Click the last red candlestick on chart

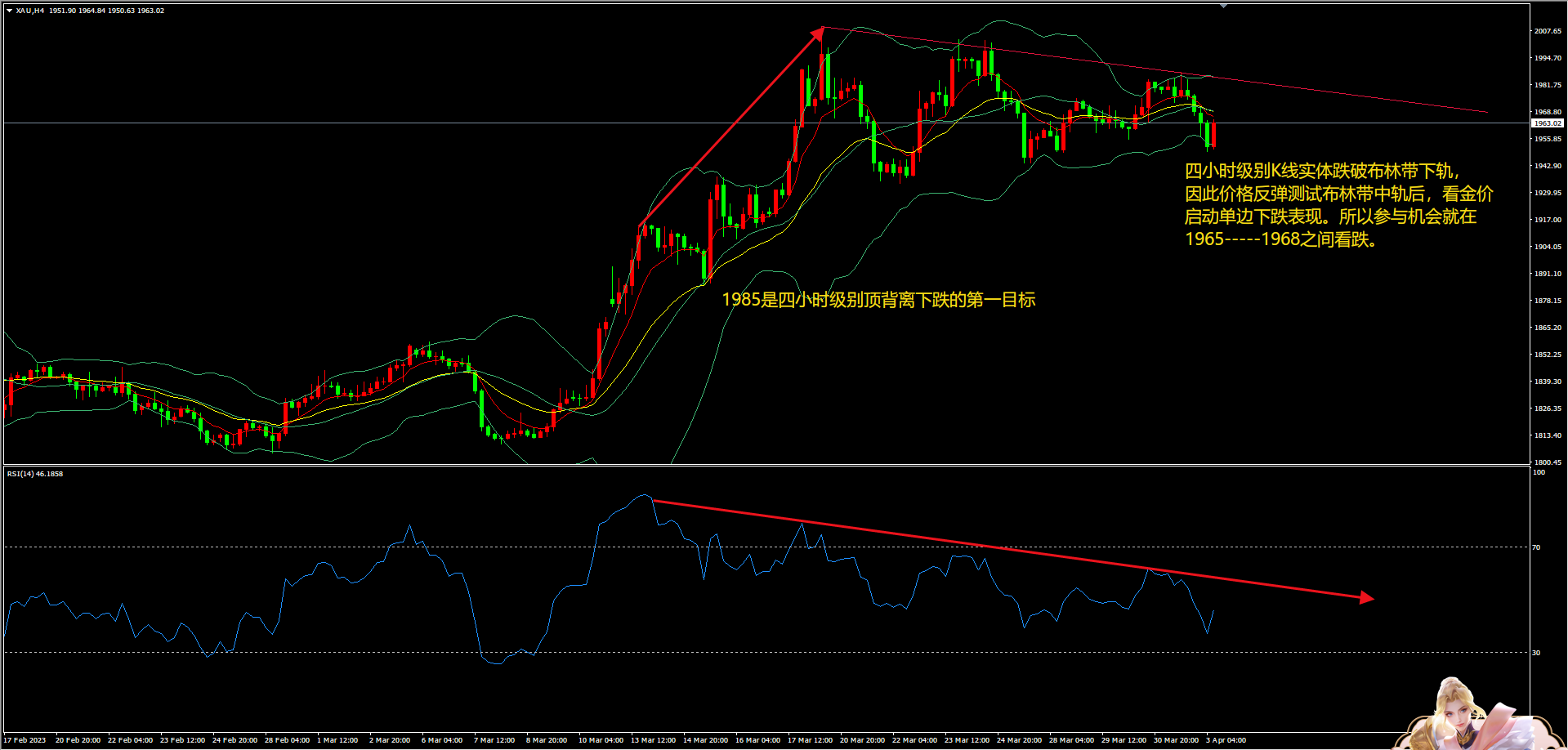(1213, 134)
